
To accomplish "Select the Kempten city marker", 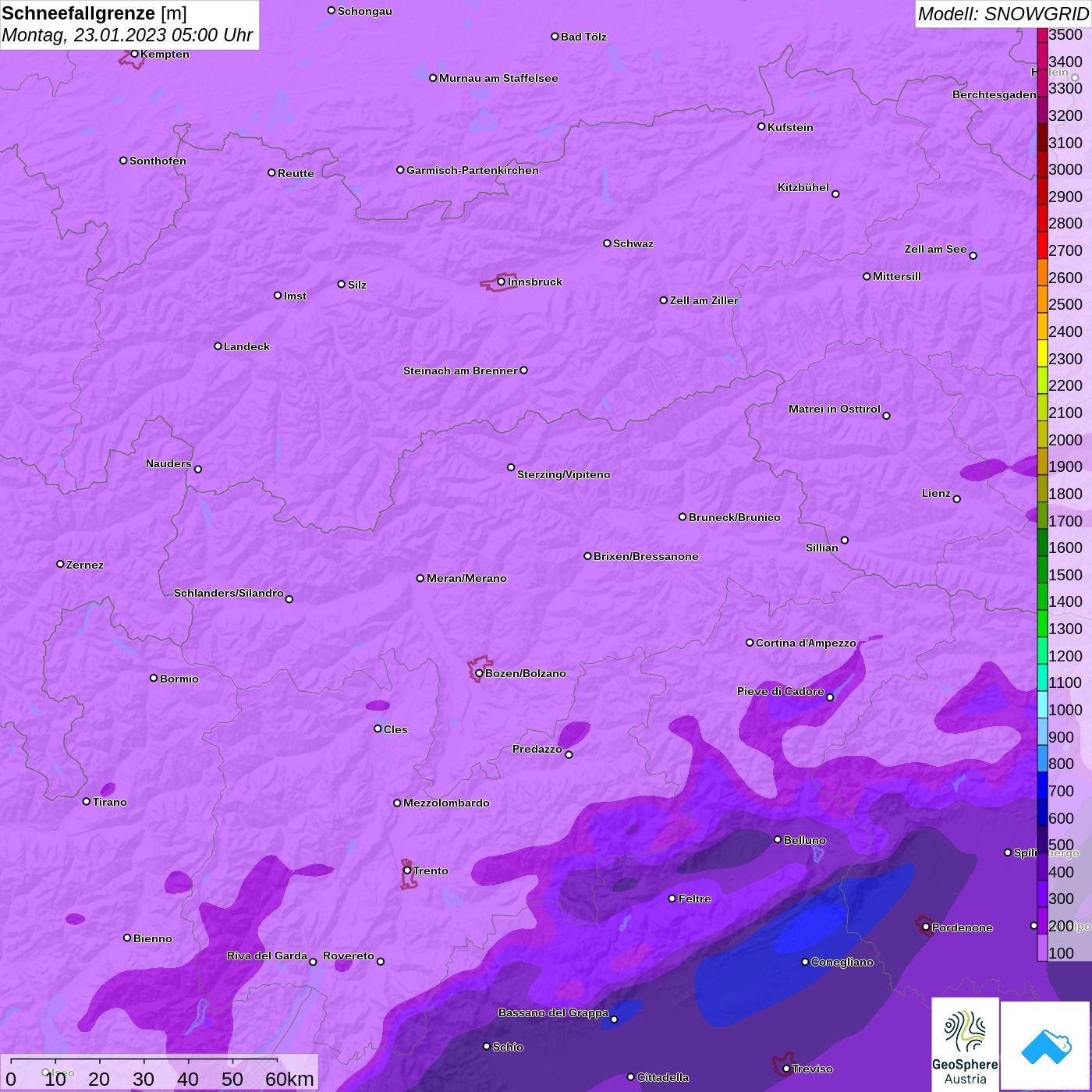I will (134, 54).
